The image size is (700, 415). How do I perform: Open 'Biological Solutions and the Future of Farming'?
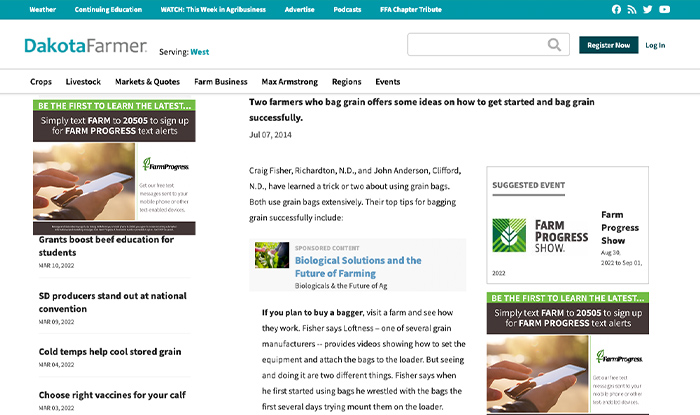point(358,267)
